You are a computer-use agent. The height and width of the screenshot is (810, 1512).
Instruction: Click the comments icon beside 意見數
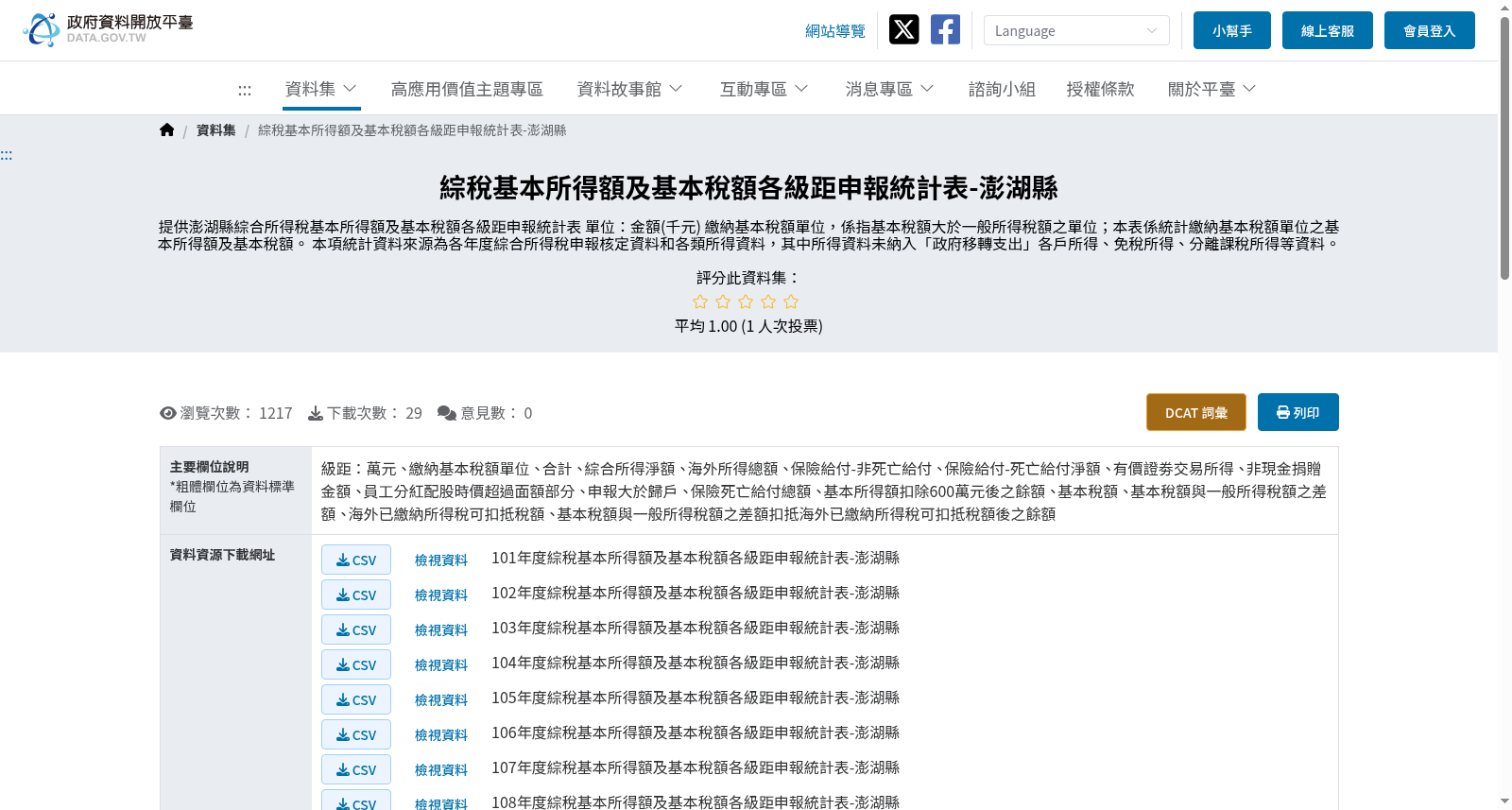[447, 413]
